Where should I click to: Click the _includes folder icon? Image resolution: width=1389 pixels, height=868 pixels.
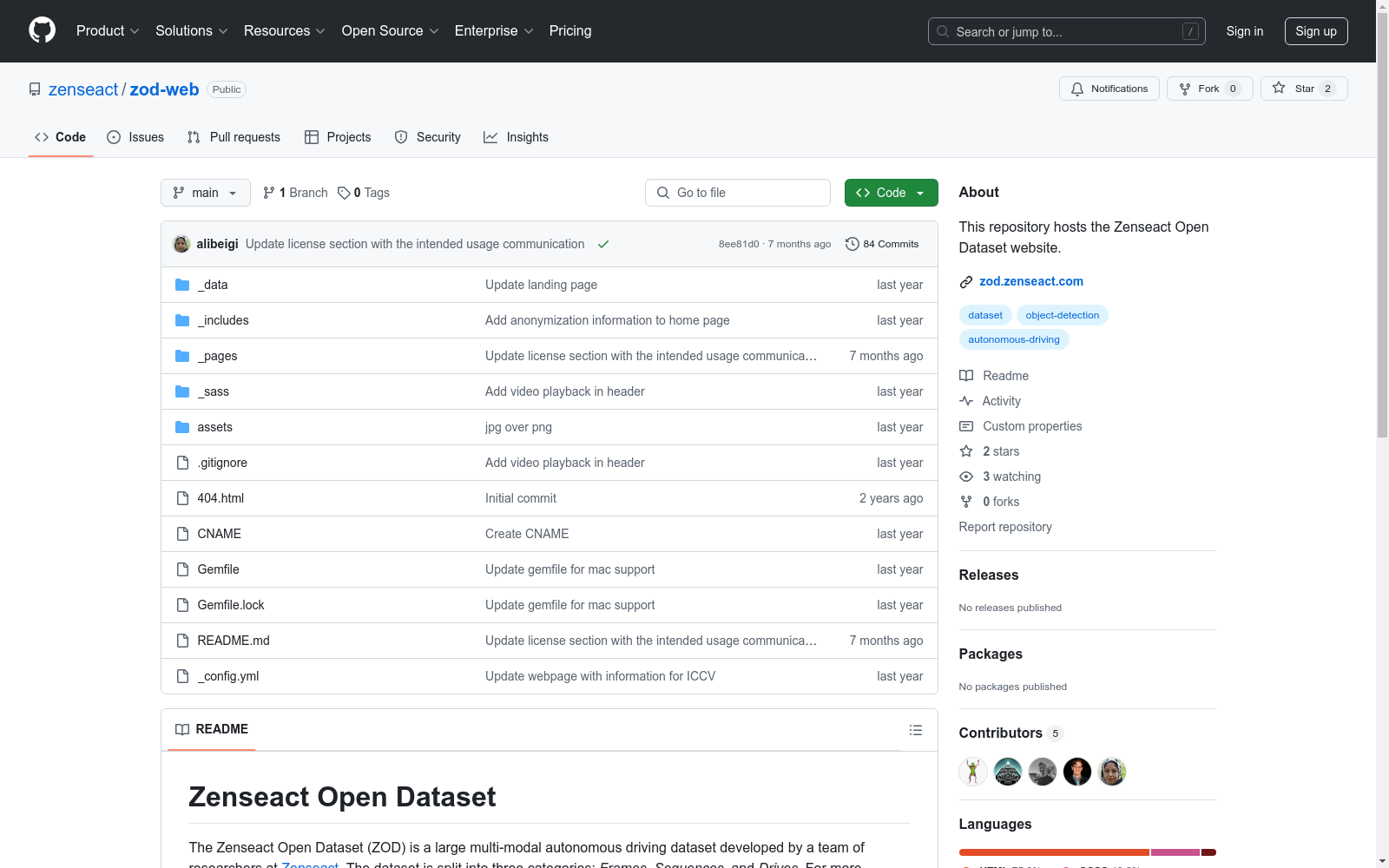click(182, 320)
